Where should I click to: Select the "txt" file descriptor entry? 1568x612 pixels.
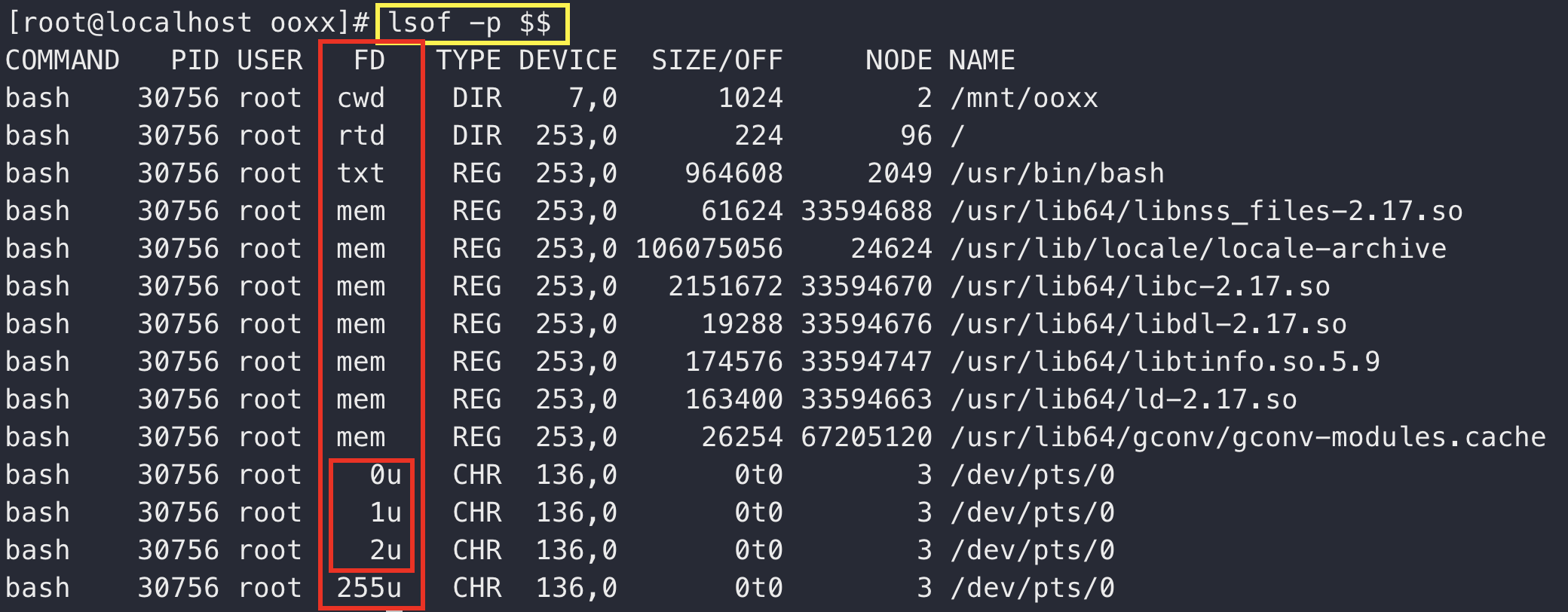(360, 173)
